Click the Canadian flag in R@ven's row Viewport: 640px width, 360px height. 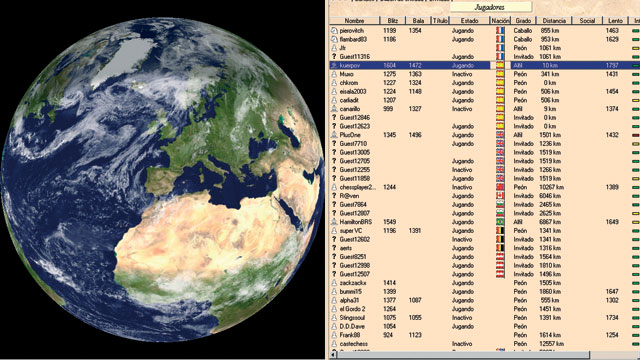pos(500,196)
